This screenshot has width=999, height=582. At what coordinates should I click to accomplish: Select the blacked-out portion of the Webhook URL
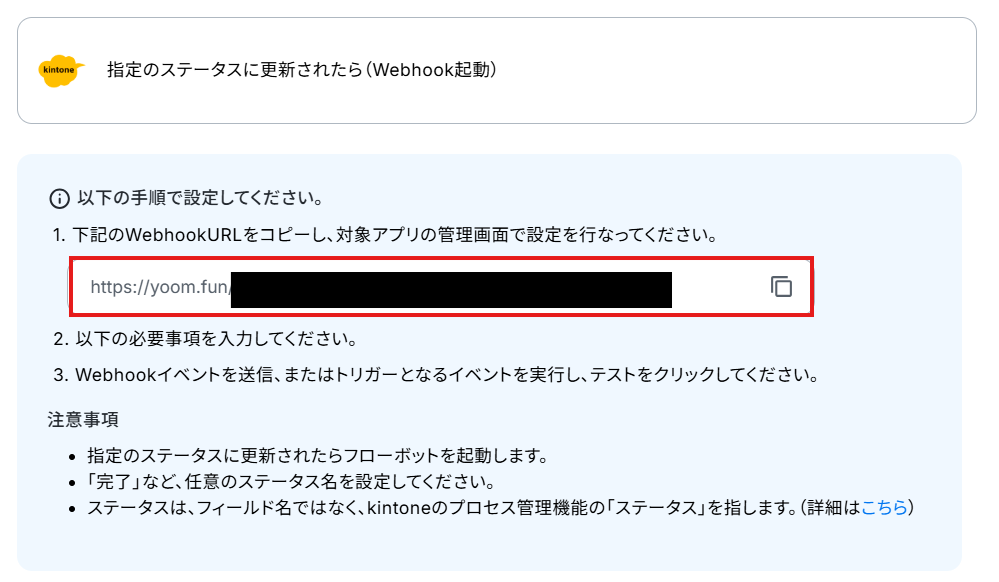point(451,289)
